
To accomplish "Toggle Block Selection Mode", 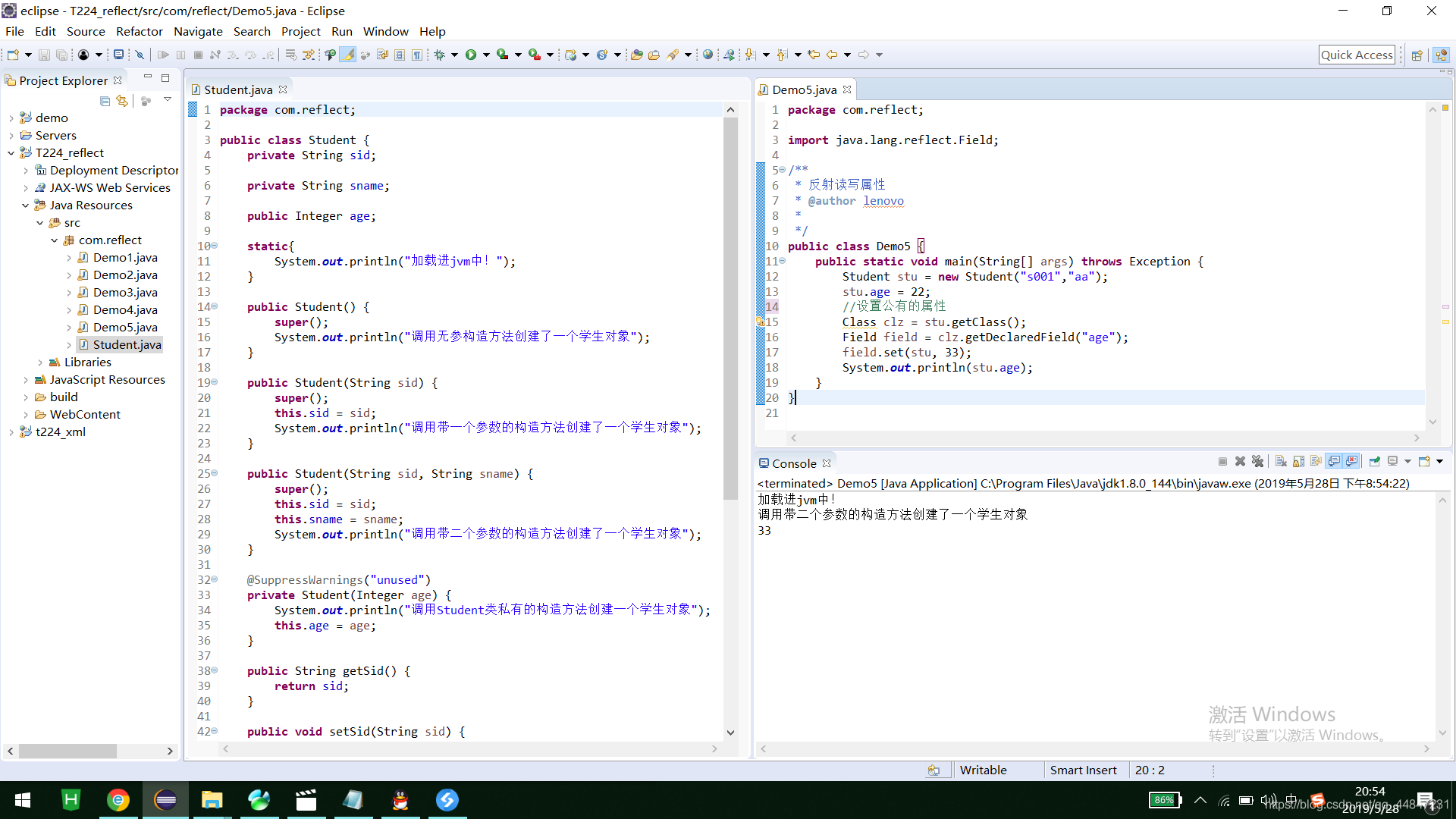I will [x=400, y=55].
